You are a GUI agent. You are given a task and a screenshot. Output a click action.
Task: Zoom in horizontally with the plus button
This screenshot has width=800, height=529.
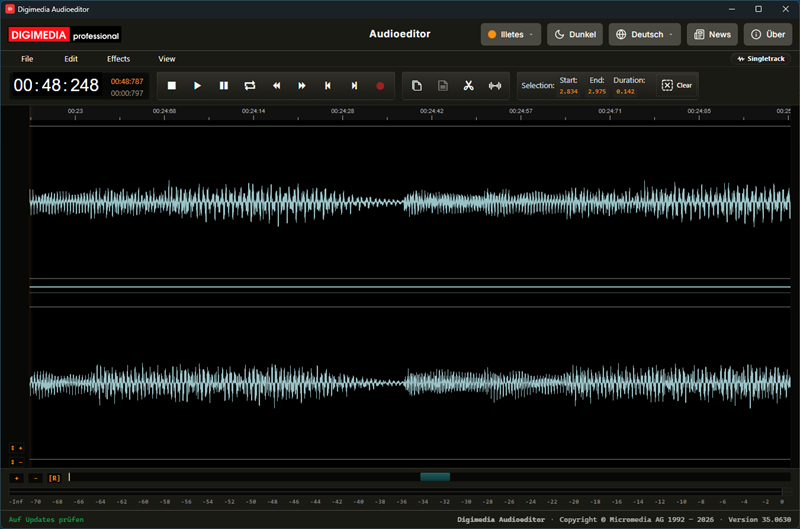(16, 478)
